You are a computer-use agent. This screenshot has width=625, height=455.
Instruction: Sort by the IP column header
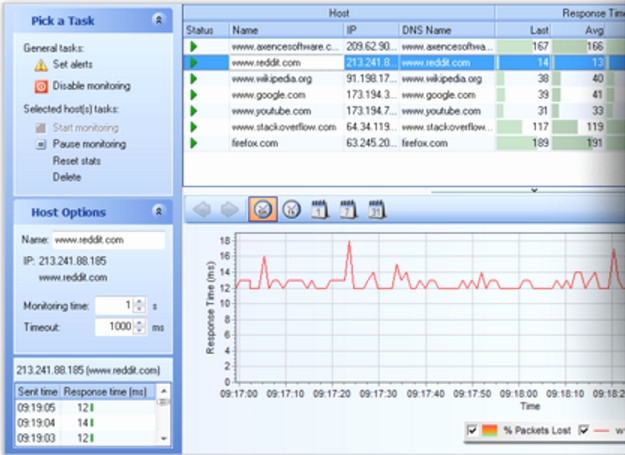371,30
